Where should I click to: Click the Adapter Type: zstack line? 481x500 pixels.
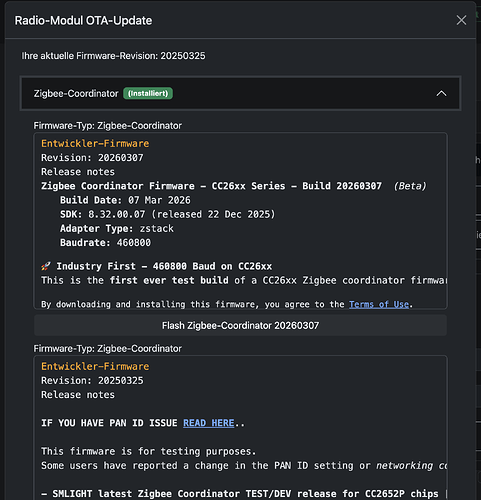point(117,229)
